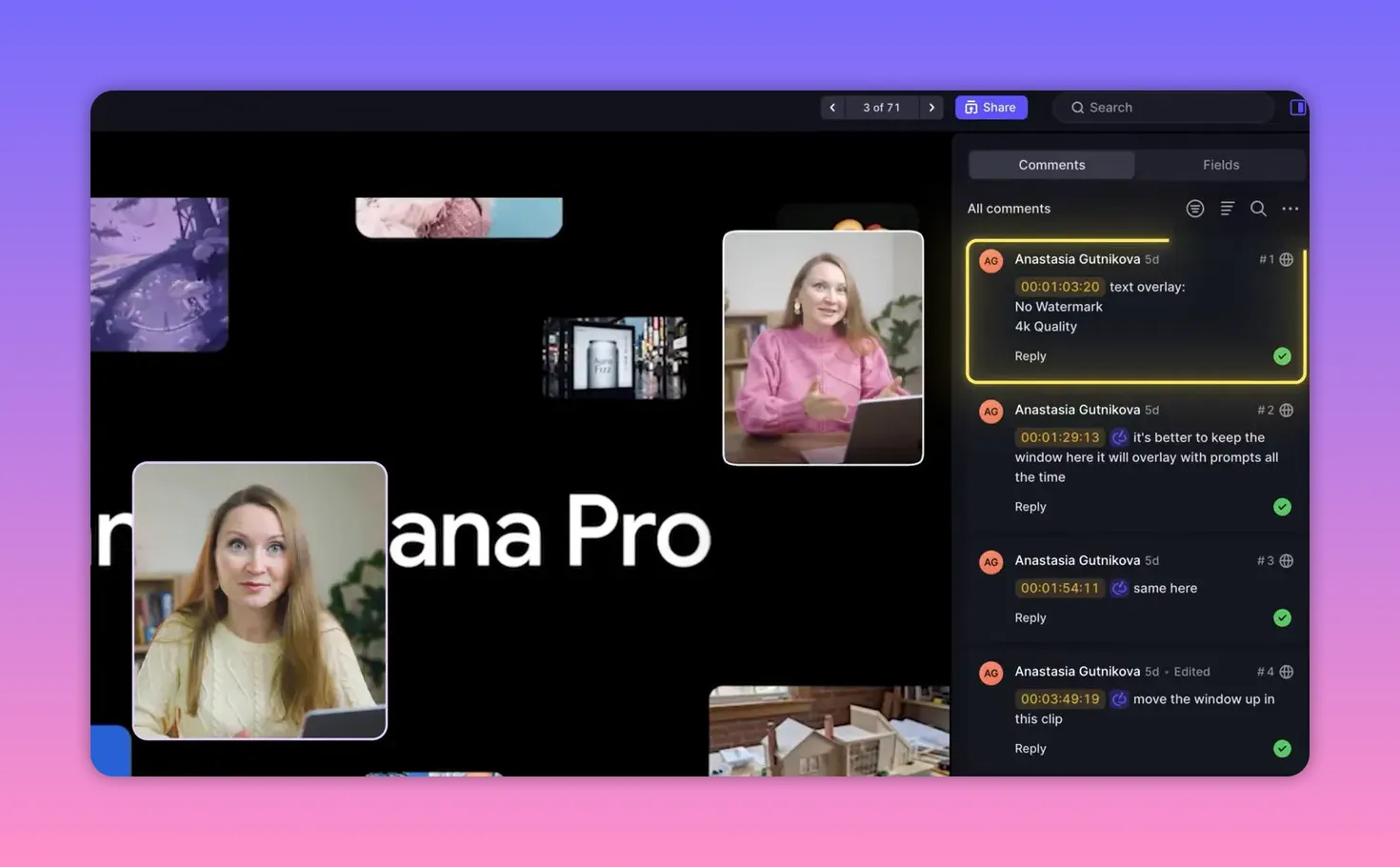
Task: Reply to the No Watermark comment
Action: tap(1030, 355)
